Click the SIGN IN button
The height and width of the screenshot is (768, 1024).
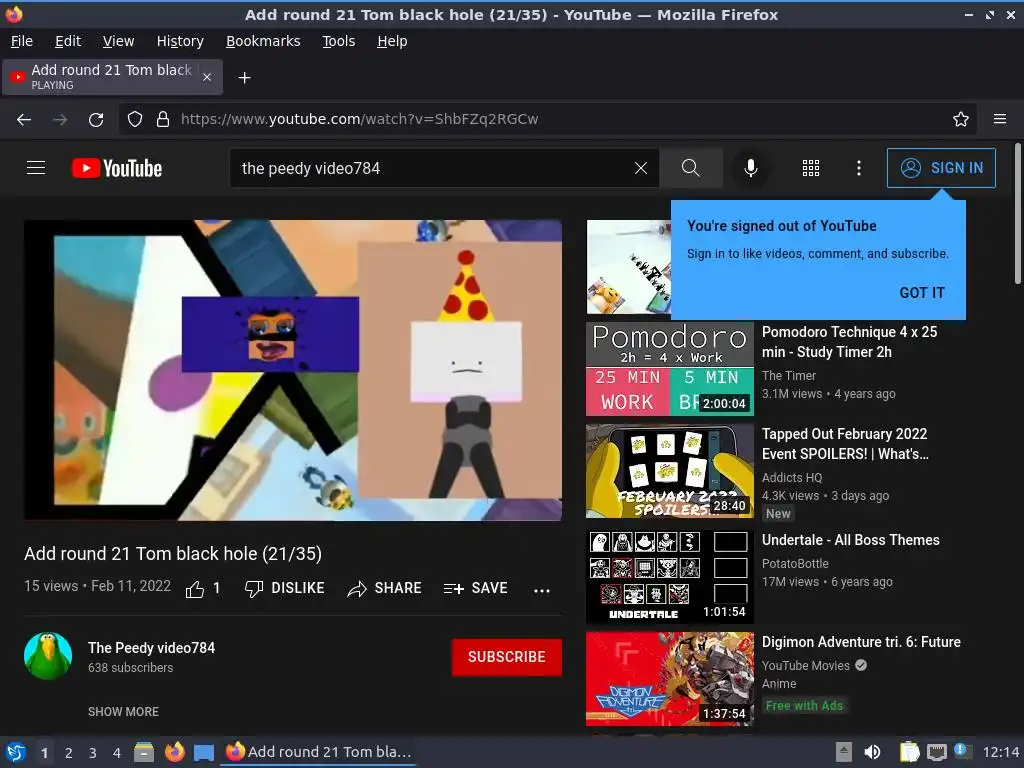tap(941, 168)
